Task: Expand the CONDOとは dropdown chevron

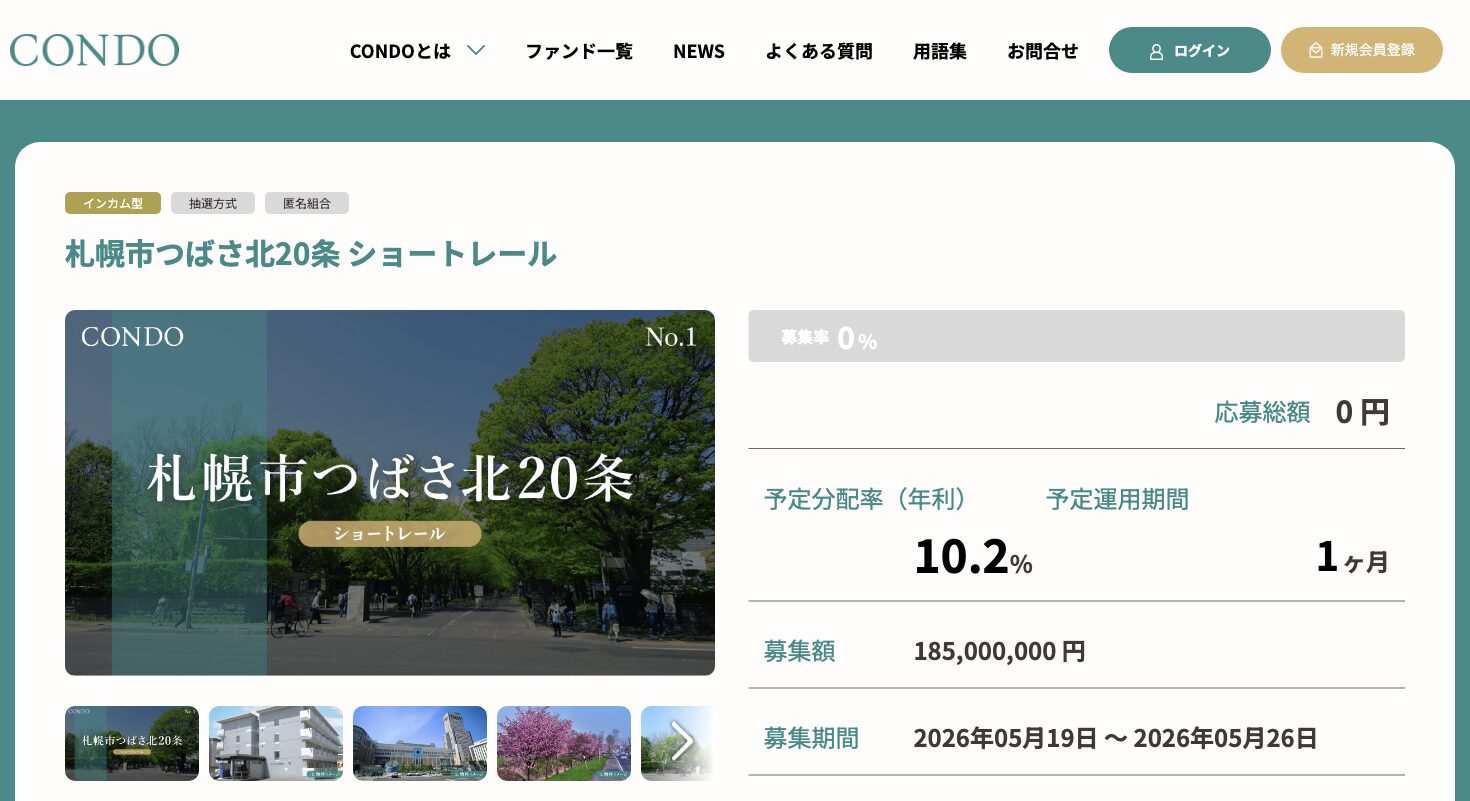Action: click(x=476, y=50)
